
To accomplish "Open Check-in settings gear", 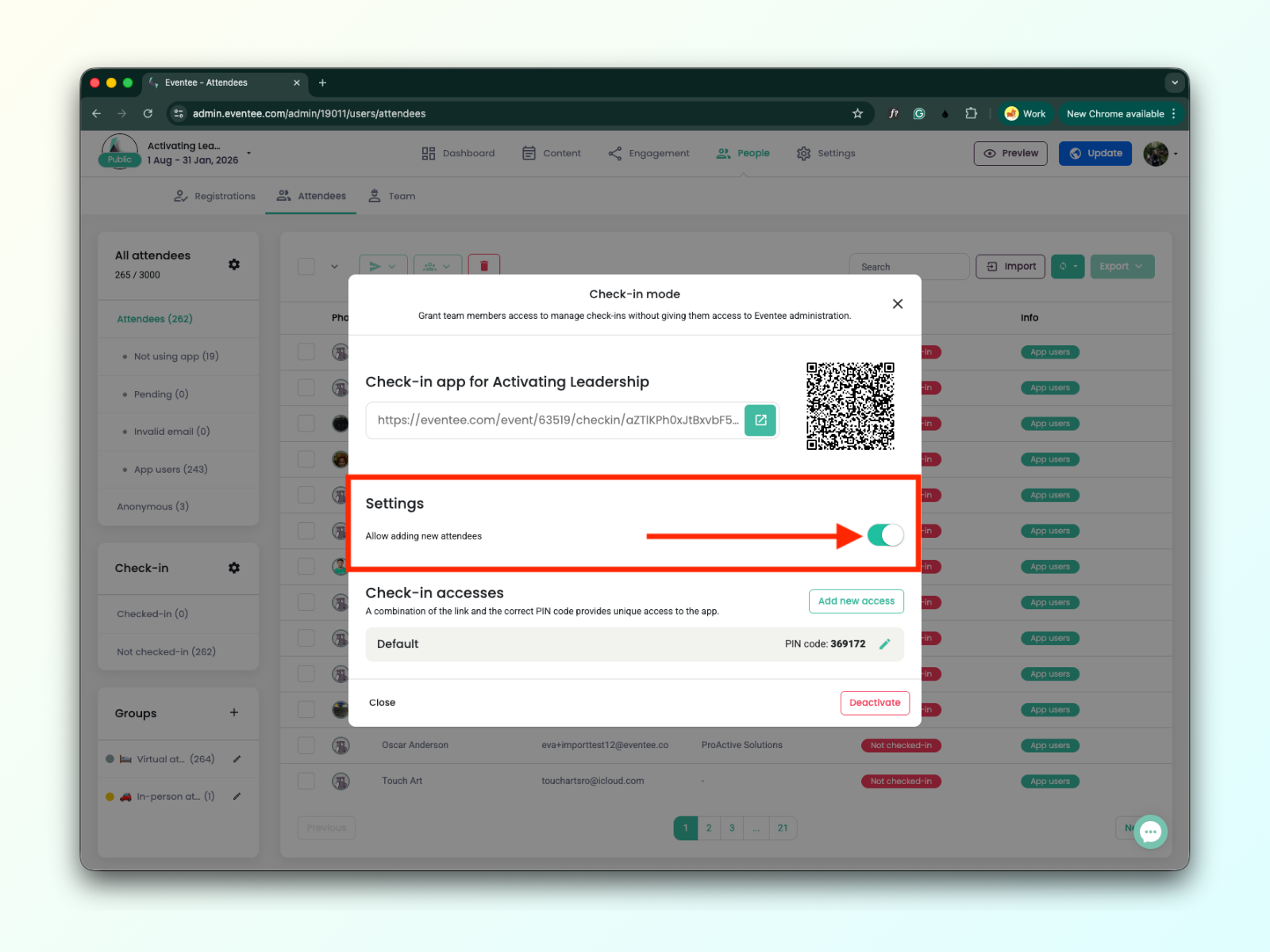I will tap(234, 568).
